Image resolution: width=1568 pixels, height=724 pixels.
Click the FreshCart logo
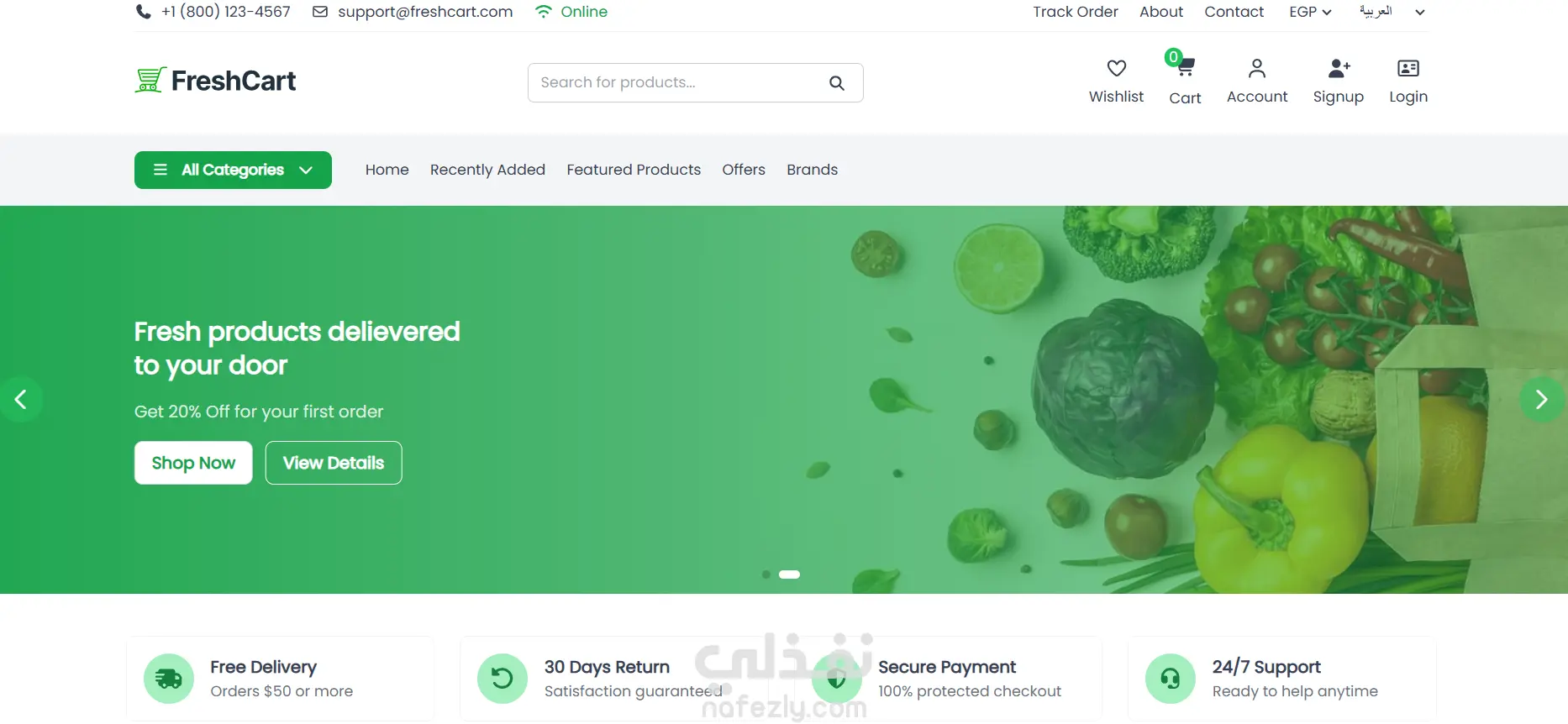(215, 81)
